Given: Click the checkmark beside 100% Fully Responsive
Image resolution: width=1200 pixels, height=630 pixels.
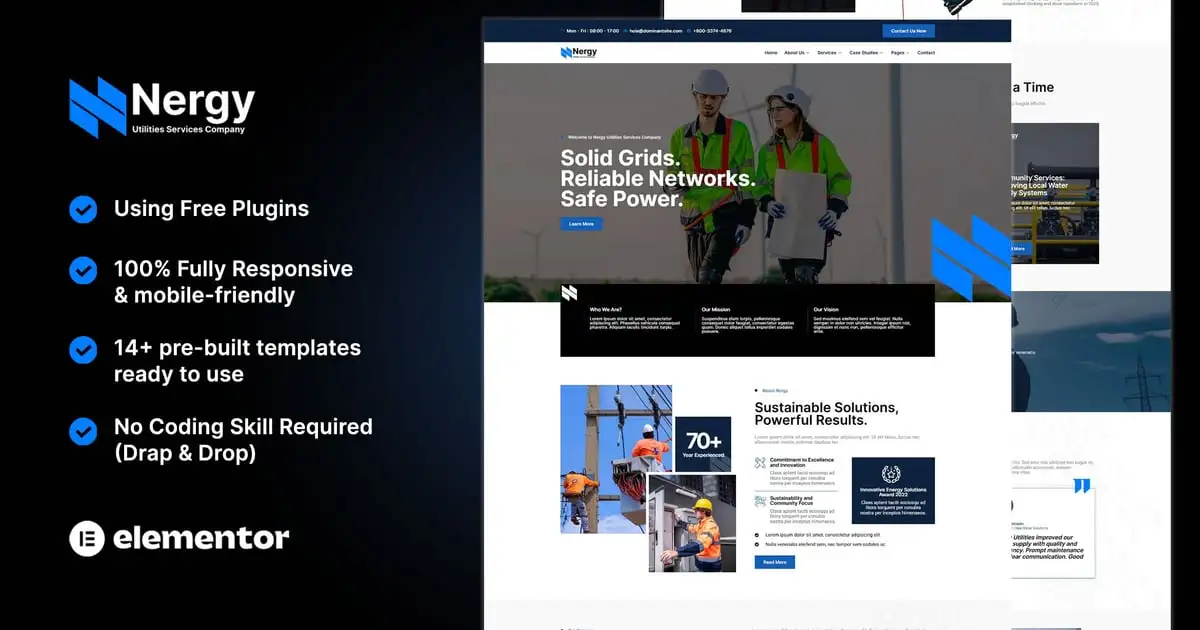Looking at the screenshot, I should [x=83, y=270].
